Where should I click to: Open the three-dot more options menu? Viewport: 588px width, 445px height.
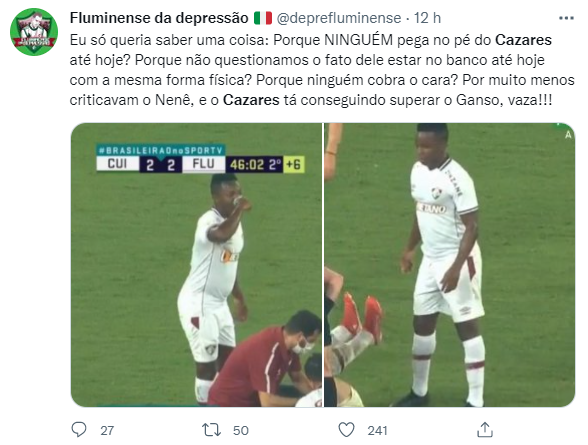tap(566, 18)
